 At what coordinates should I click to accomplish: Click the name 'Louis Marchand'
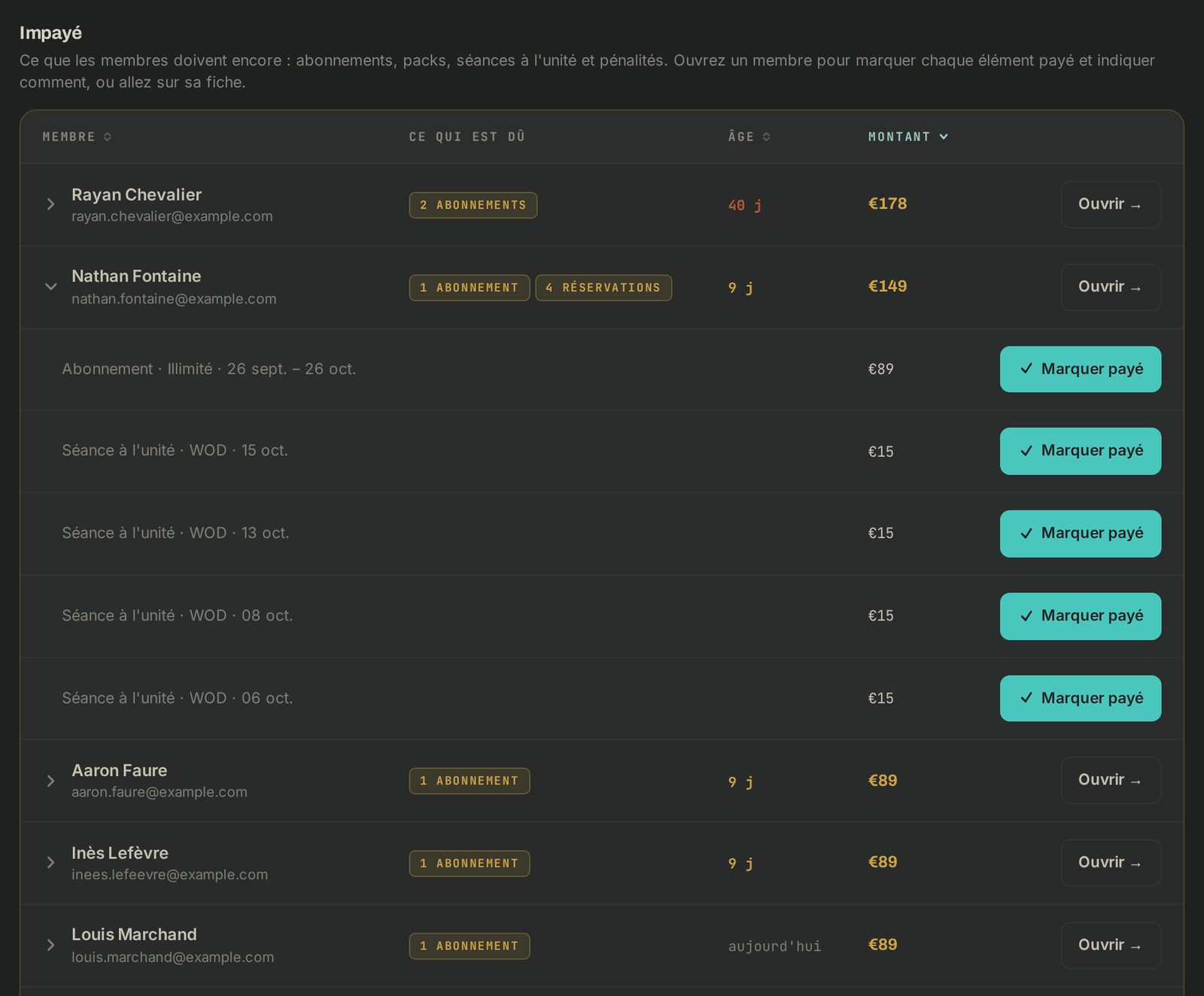click(x=134, y=934)
